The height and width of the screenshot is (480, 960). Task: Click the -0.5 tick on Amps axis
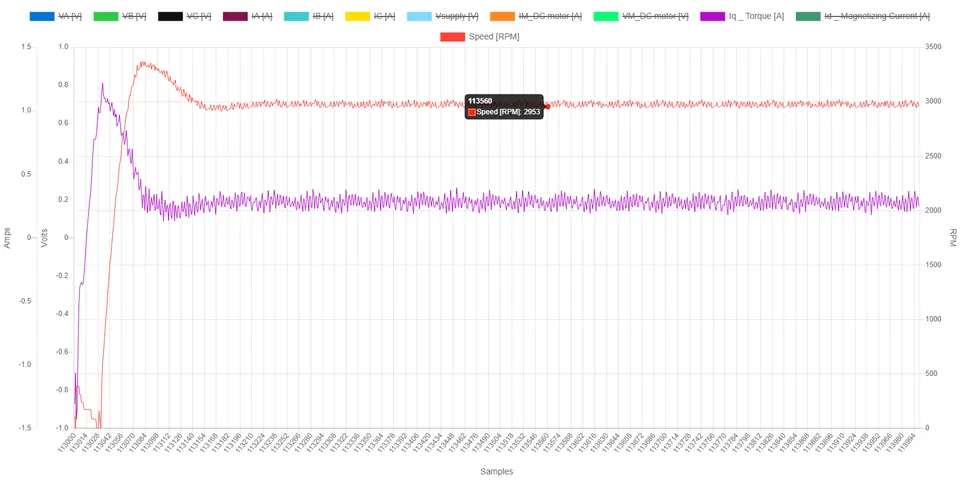click(x=24, y=301)
